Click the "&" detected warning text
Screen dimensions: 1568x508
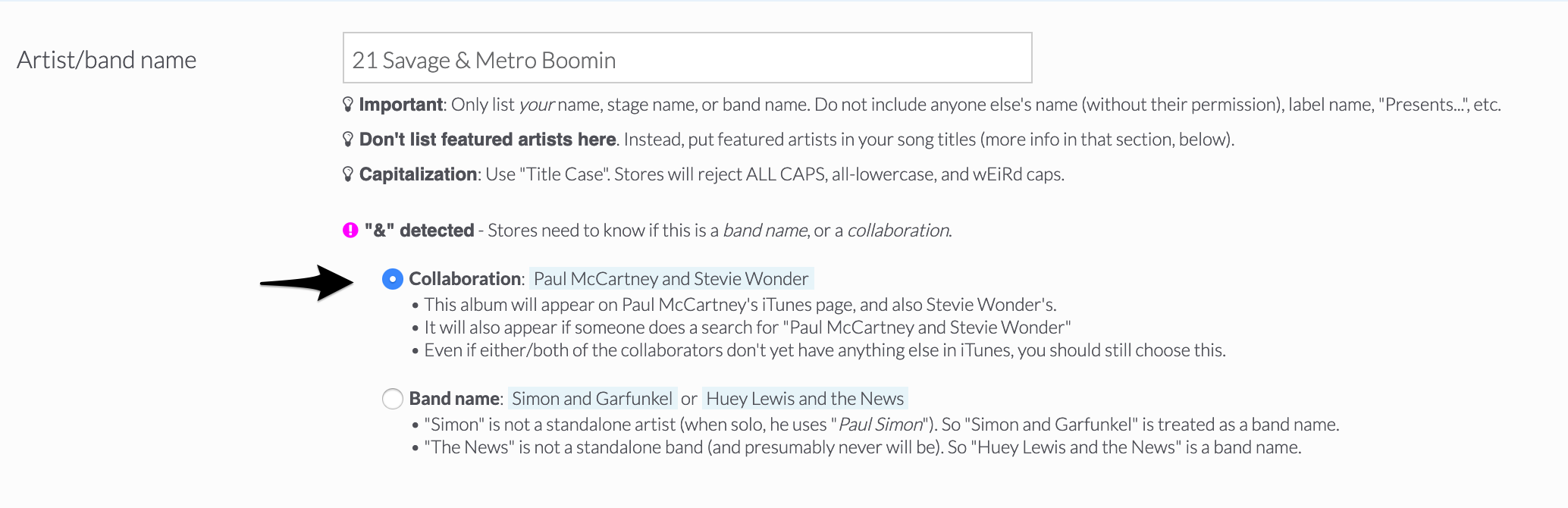tap(419, 230)
